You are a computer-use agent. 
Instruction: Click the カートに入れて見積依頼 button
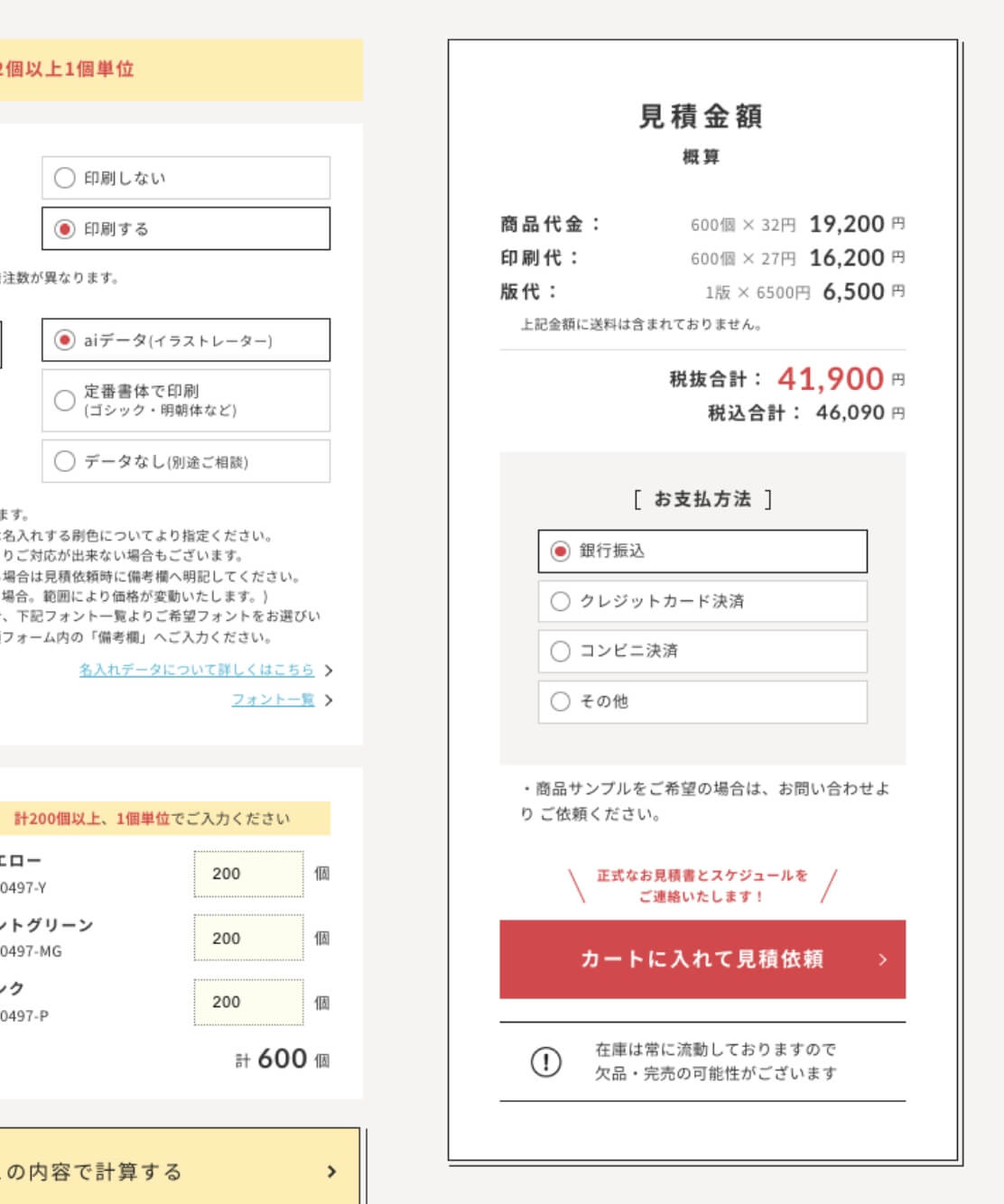702,959
